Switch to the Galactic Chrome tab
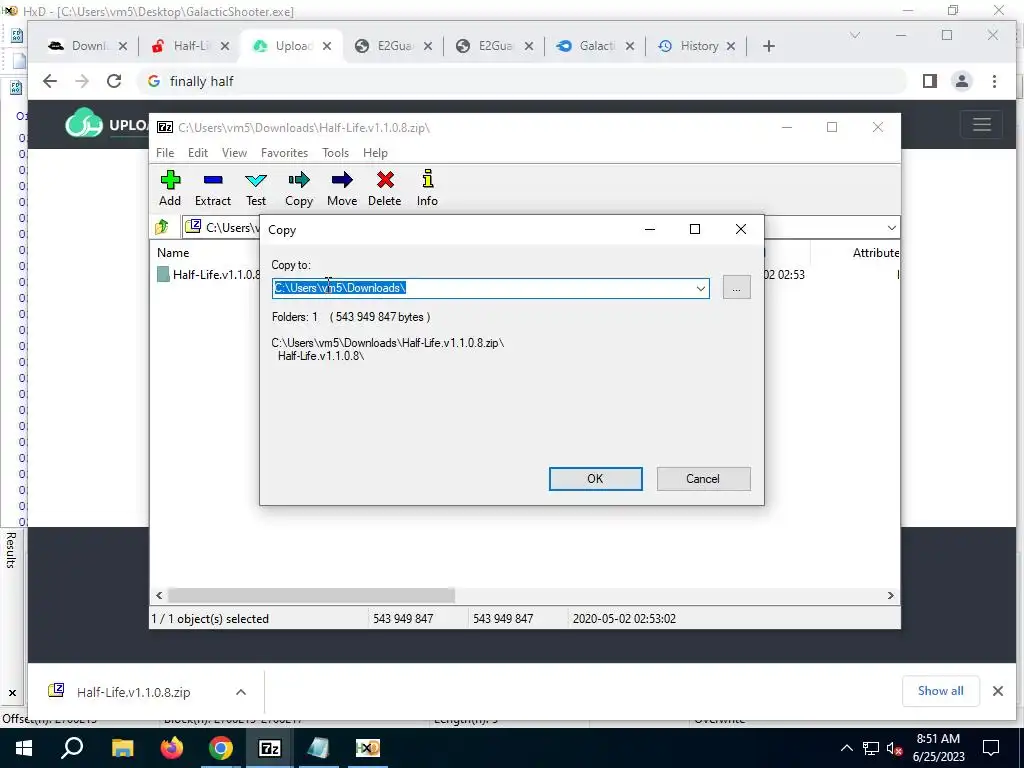 pyautogui.click(x=596, y=46)
